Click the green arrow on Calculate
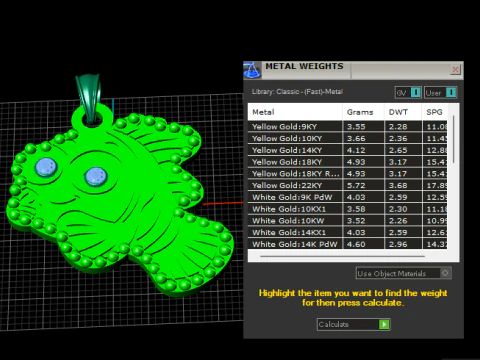This screenshot has width=480, height=360. point(384,324)
